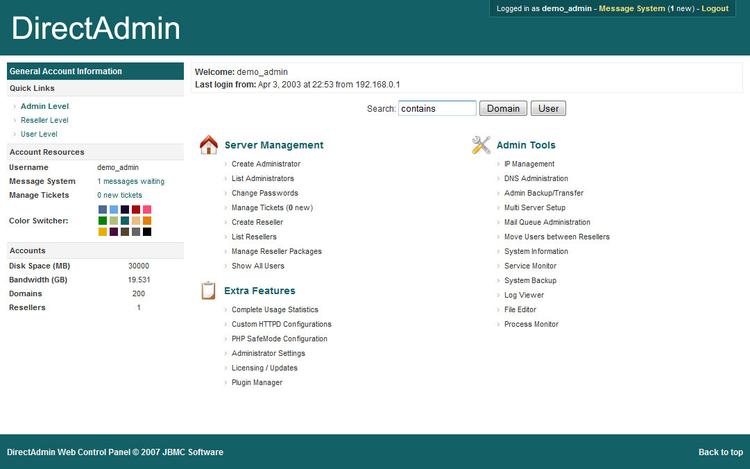Open Create Reseller
750x469 pixels.
pyautogui.click(x=257, y=222)
